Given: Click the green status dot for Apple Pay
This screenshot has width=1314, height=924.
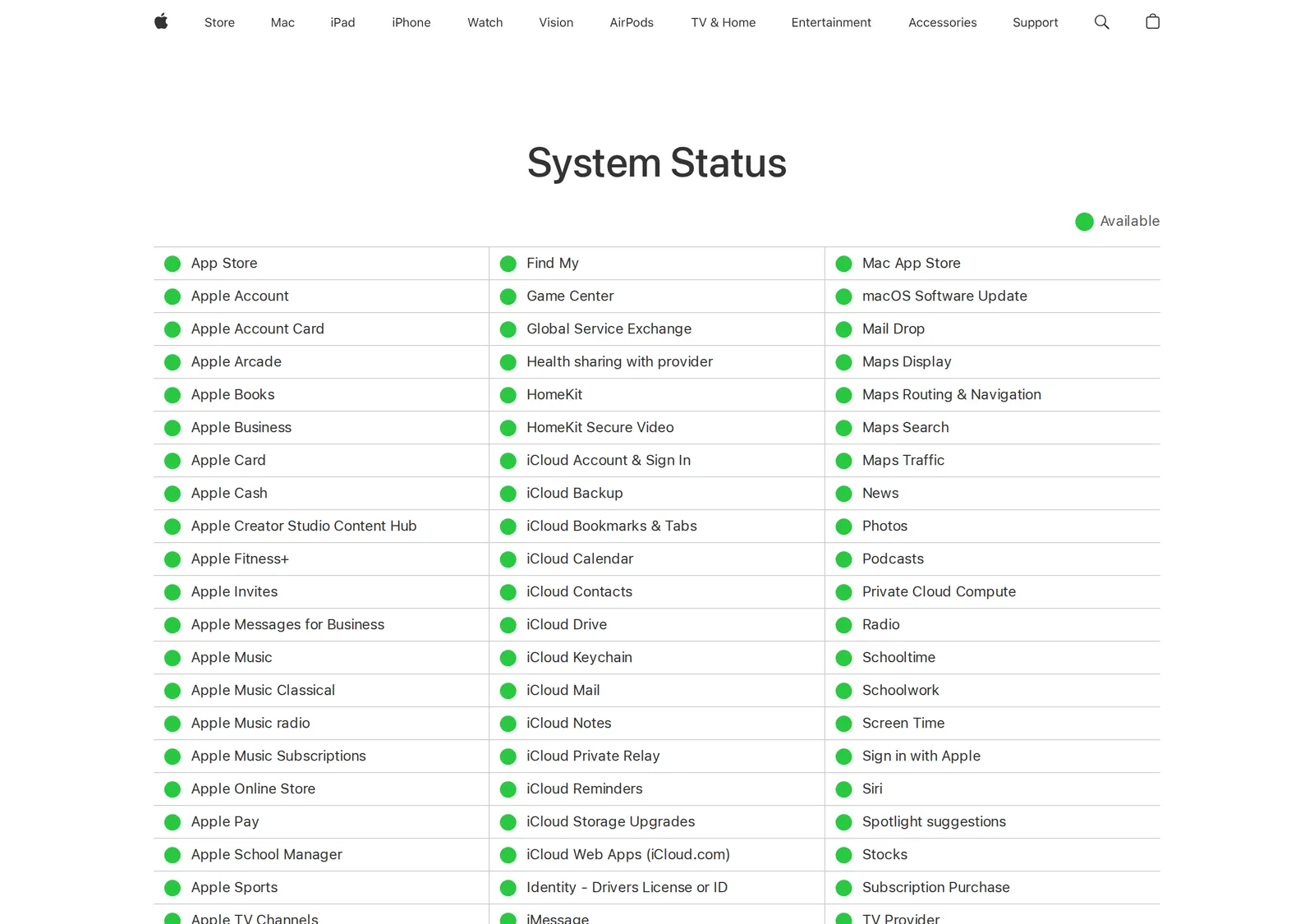Looking at the screenshot, I should 172,822.
